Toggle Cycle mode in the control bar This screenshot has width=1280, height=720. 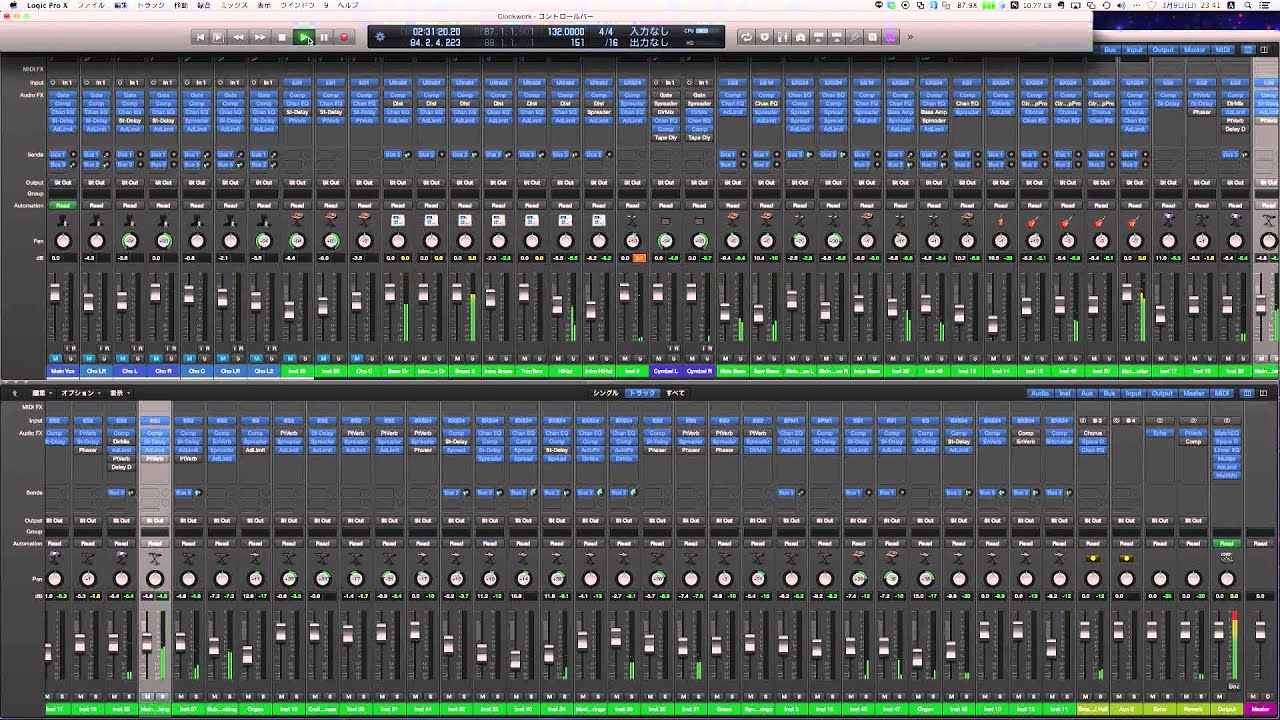(746, 37)
